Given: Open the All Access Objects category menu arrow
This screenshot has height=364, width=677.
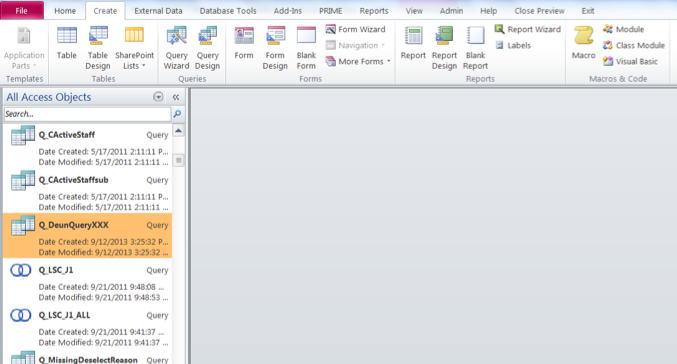Looking at the screenshot, I should [158, 97].
